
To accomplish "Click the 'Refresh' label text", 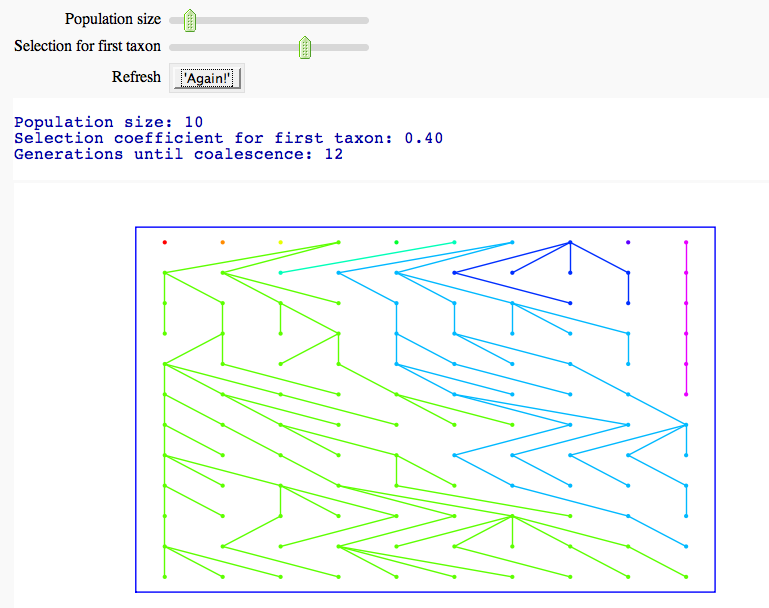I will [x=136, y=78].
